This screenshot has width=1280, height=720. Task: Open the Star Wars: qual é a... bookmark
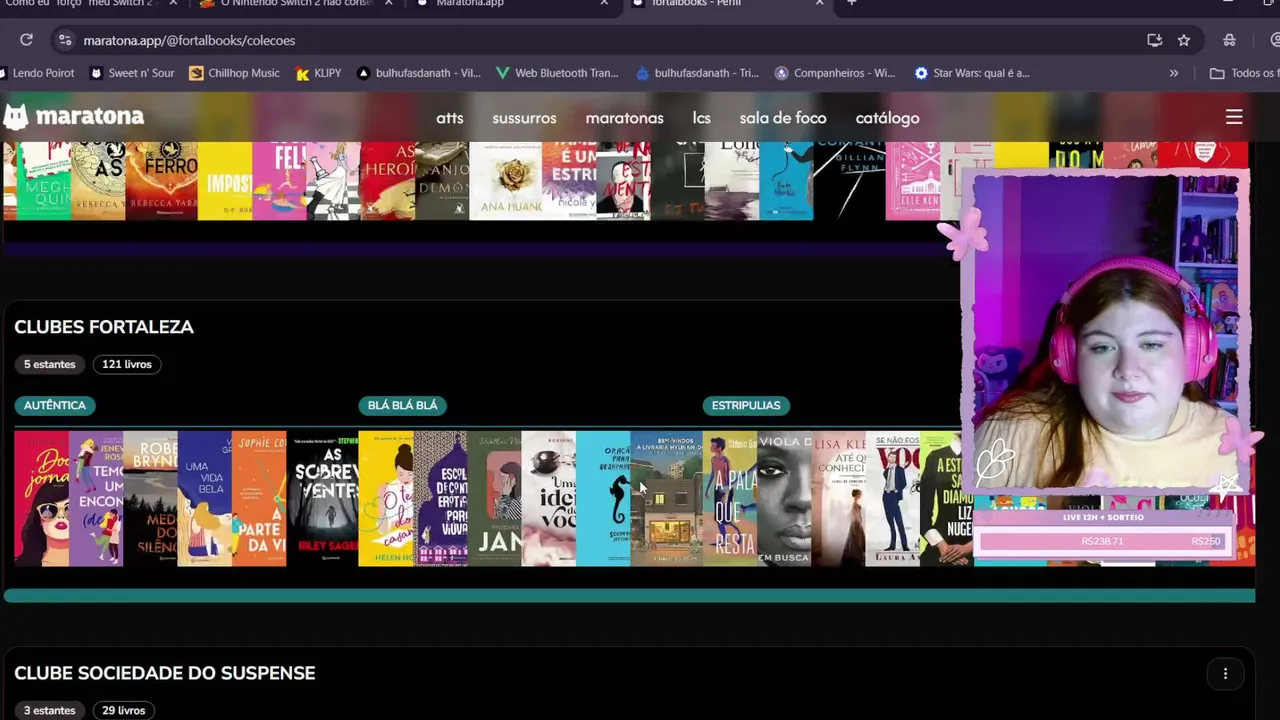tap(972, 73)
